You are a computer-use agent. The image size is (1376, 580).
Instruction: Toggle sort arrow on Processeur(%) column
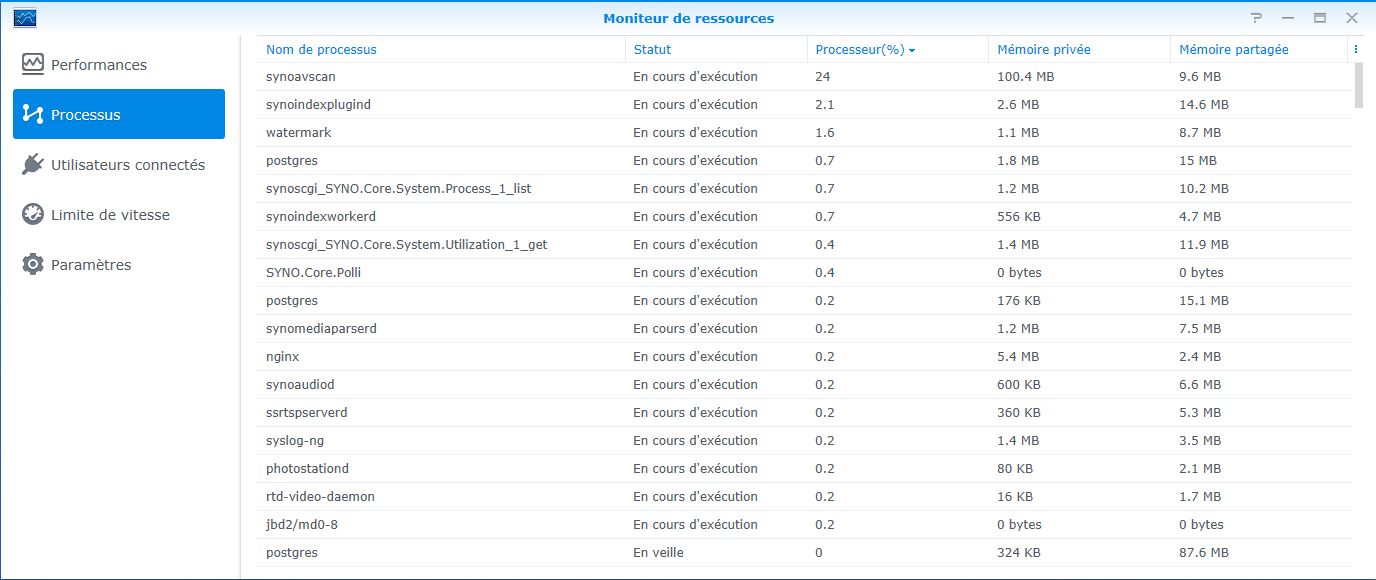(x=912, y=50)
